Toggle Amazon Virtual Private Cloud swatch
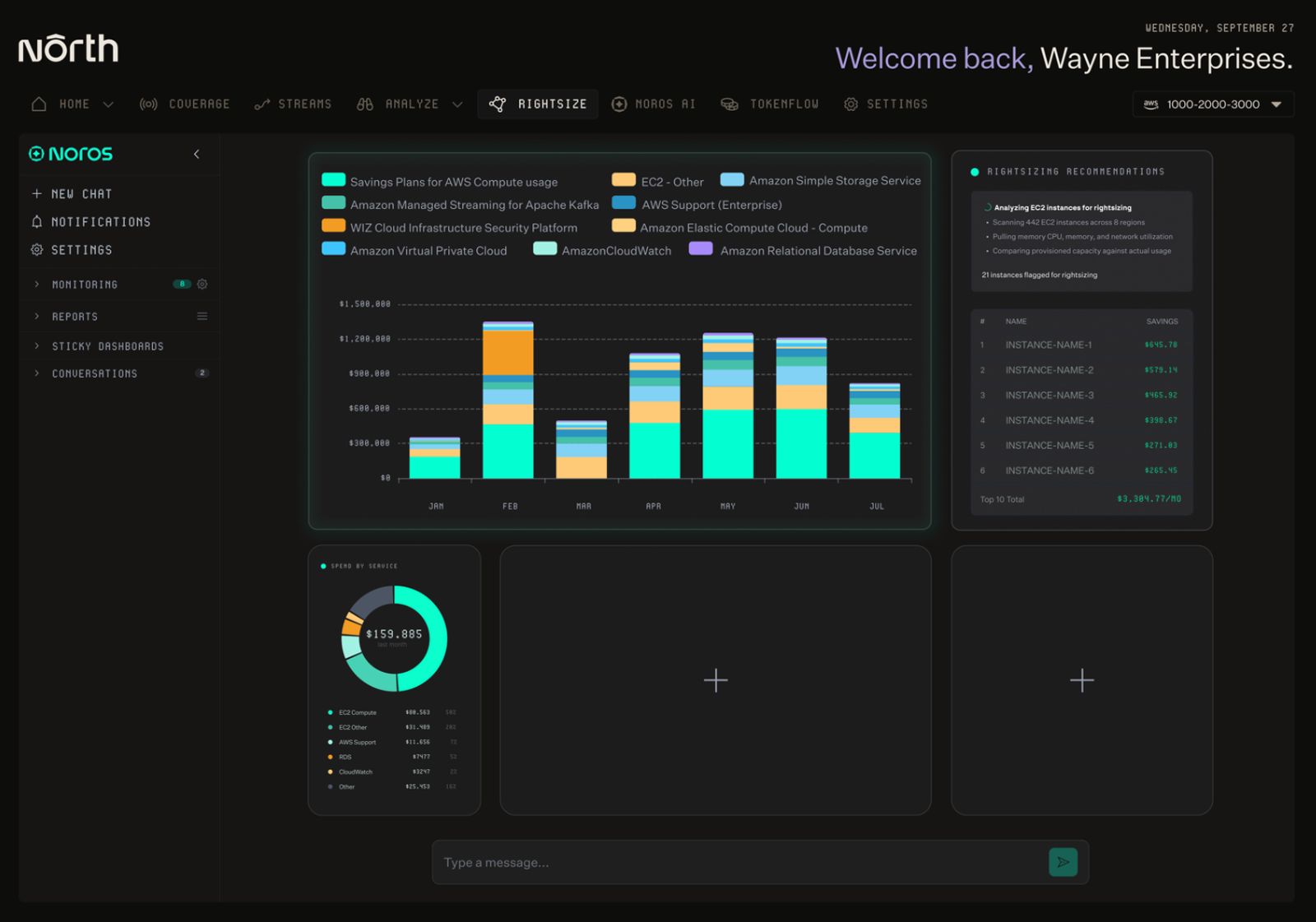1316x922 pixels. (x=333, y=248)
